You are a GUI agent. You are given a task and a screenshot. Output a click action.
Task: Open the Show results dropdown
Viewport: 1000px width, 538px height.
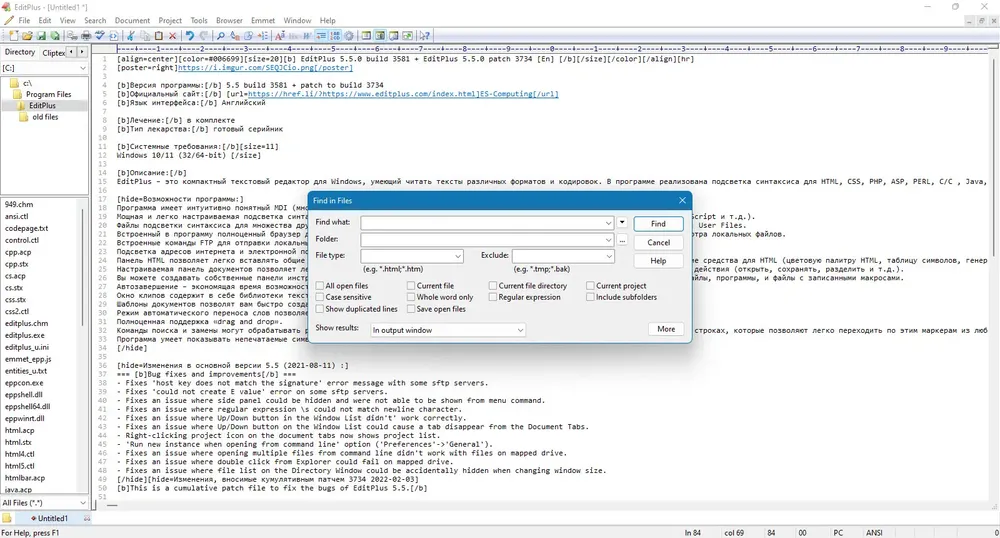[x=448, y=330]
